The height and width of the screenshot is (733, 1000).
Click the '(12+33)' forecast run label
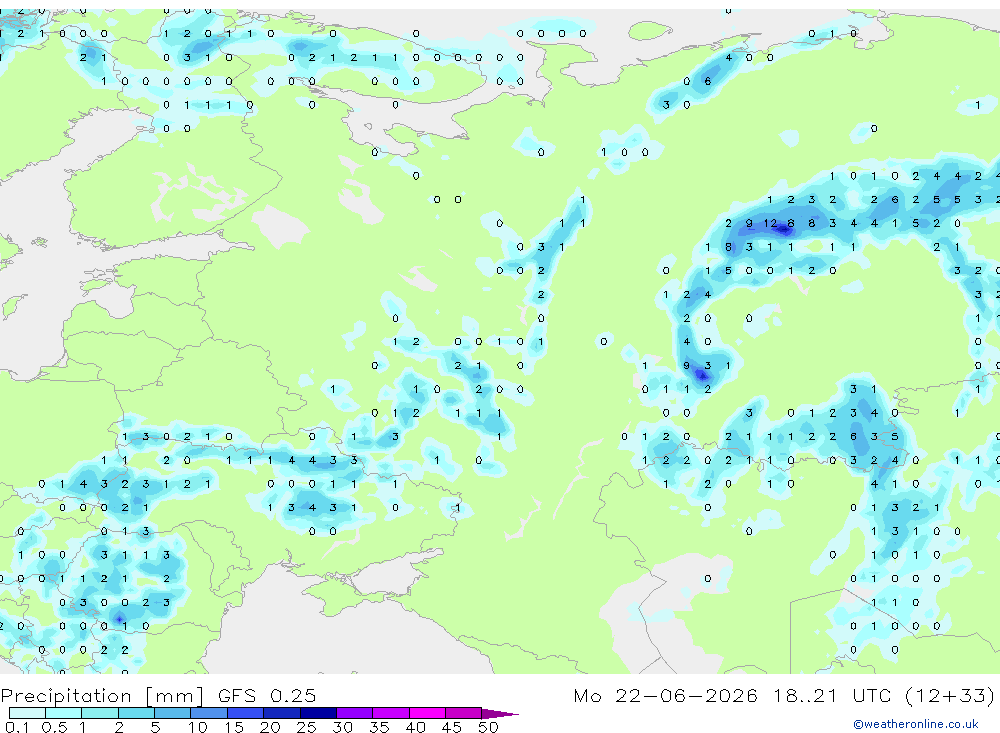tap(950, 695)
